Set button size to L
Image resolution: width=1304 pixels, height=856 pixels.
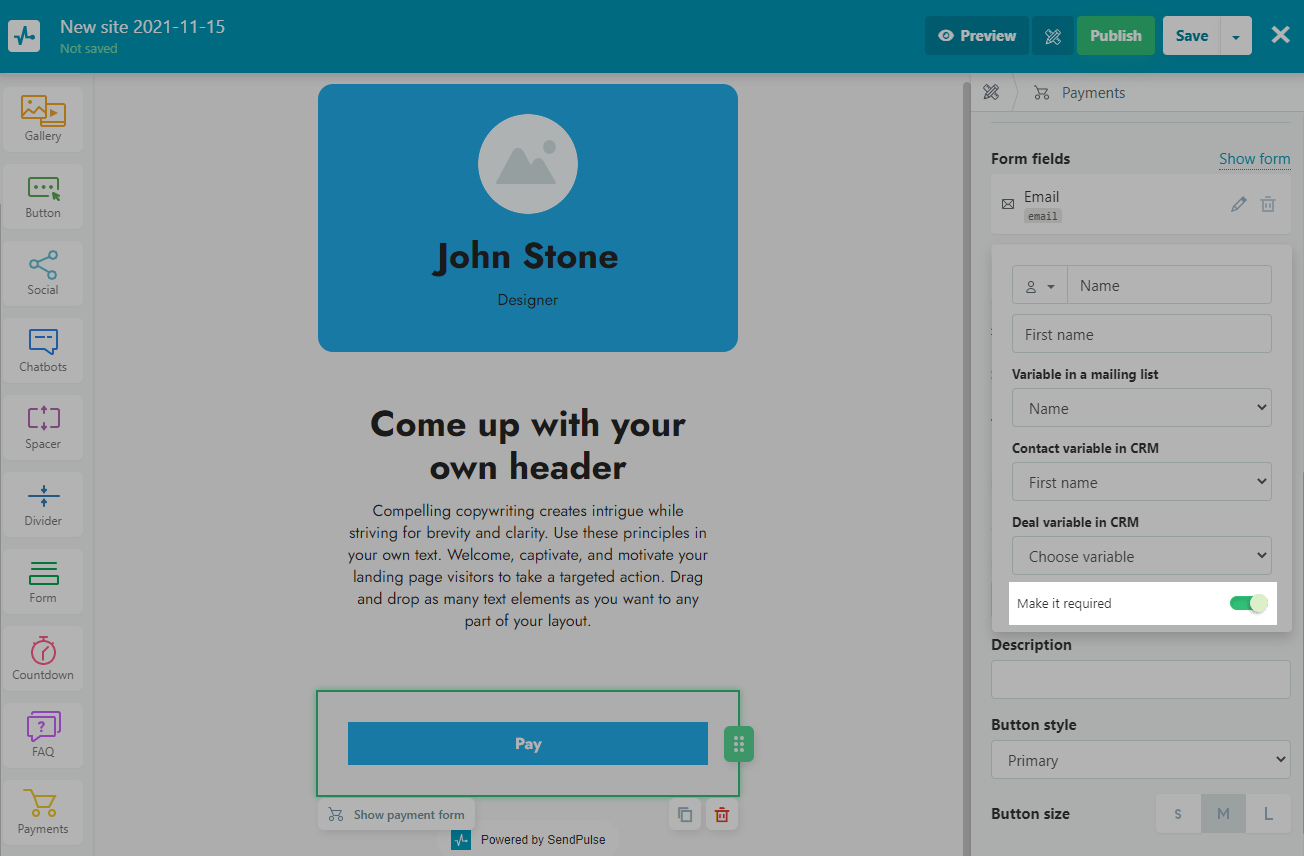click(x=1268, y=814)
